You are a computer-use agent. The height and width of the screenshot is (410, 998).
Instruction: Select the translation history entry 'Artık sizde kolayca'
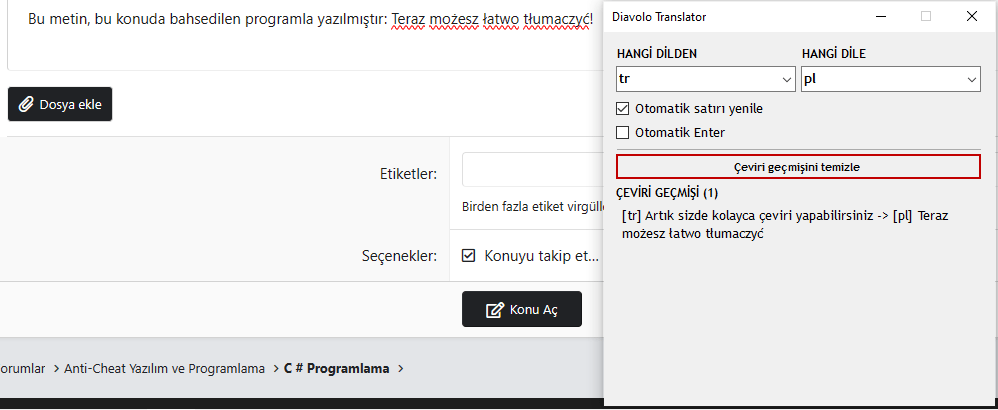click(x=785, y=225)
